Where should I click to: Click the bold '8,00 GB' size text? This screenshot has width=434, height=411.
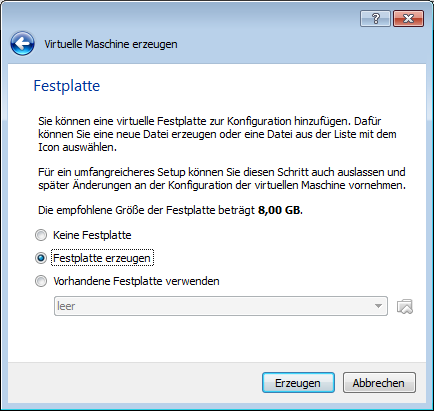point(279,210)
